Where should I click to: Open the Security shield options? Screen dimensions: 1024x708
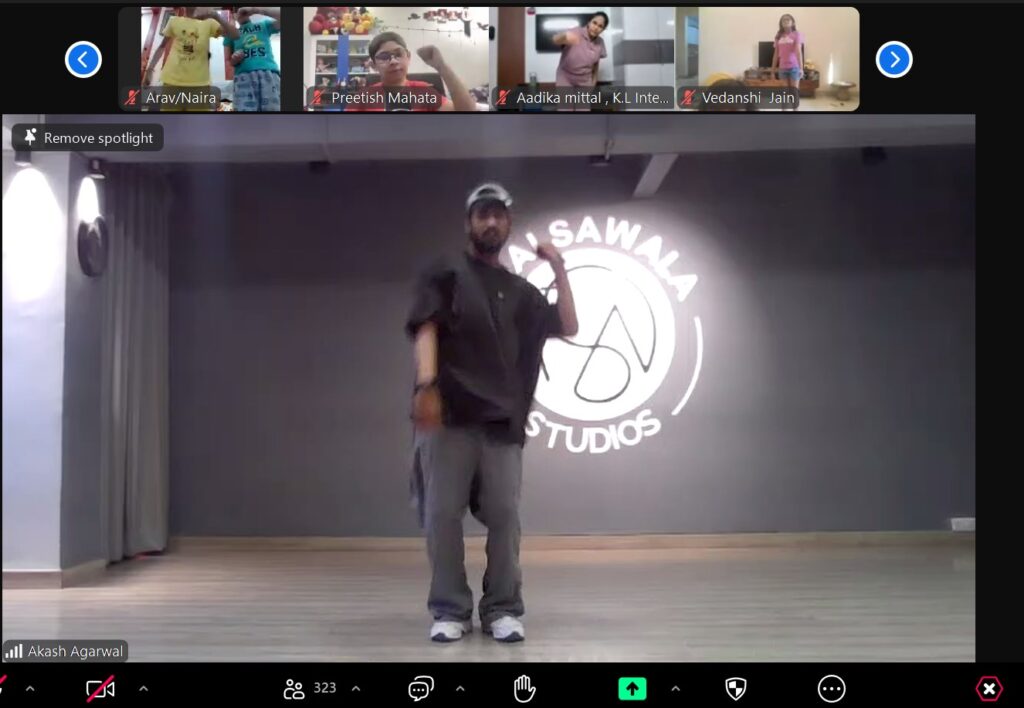pos(735,688)
